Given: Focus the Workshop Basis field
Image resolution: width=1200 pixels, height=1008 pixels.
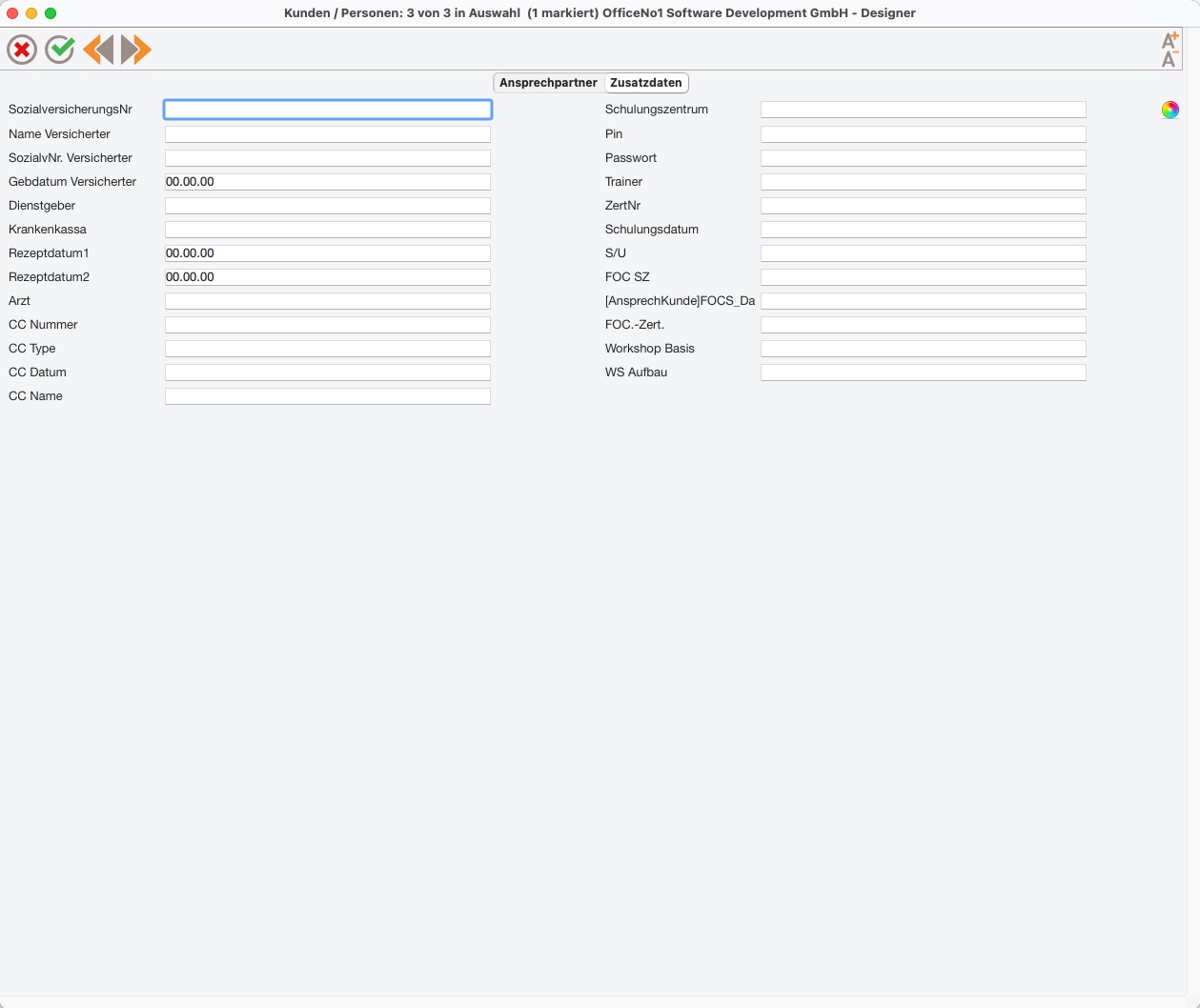Looking at the screenshot, I should point(924,349).
